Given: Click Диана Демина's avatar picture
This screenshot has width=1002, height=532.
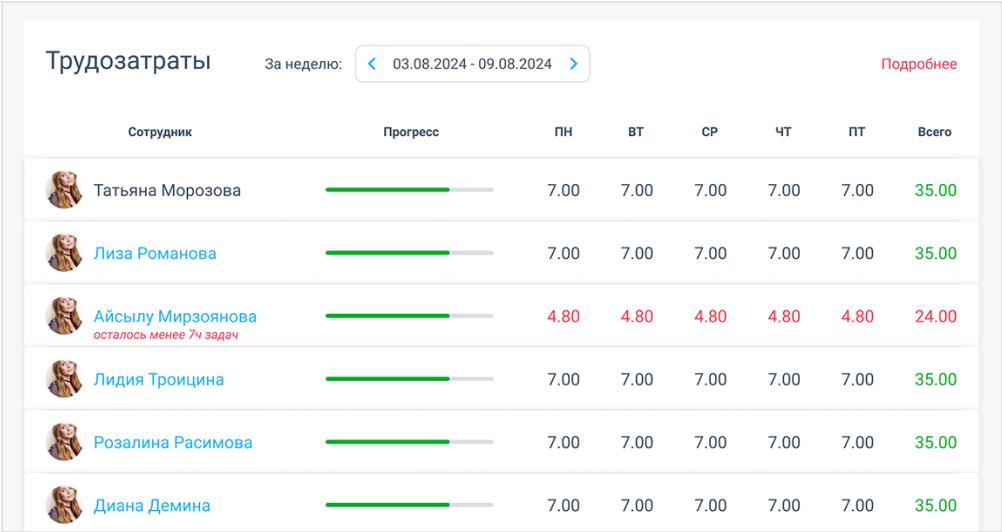Looking at the screenshot, I should coord(64,505).
